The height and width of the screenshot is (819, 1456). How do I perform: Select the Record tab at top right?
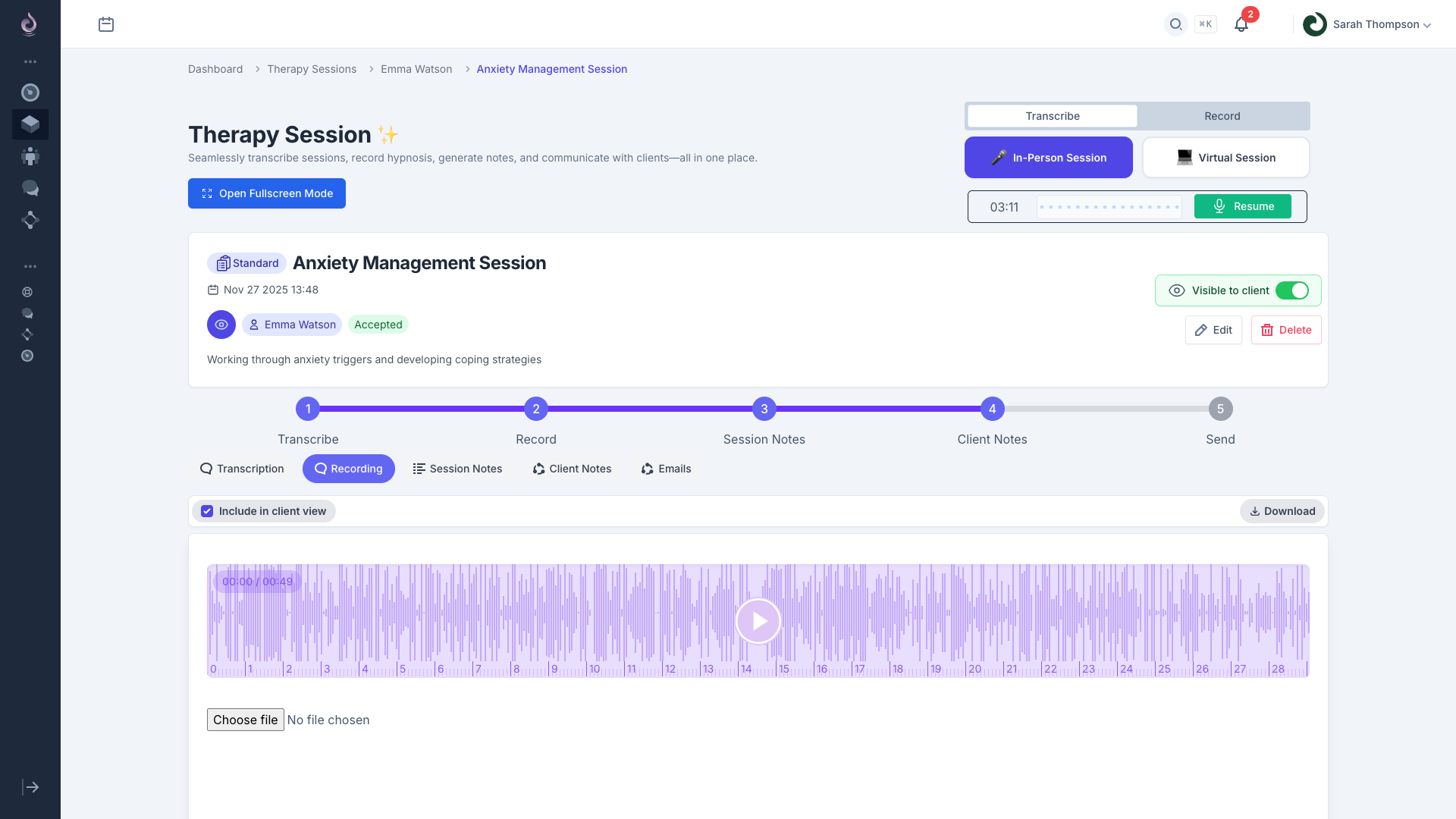pyautogui.click(x=1222, y=115)
